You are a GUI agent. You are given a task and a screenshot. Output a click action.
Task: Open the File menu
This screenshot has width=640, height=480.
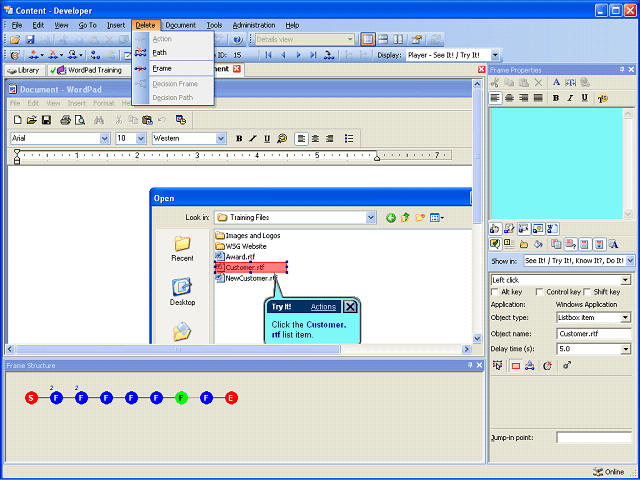17,25
